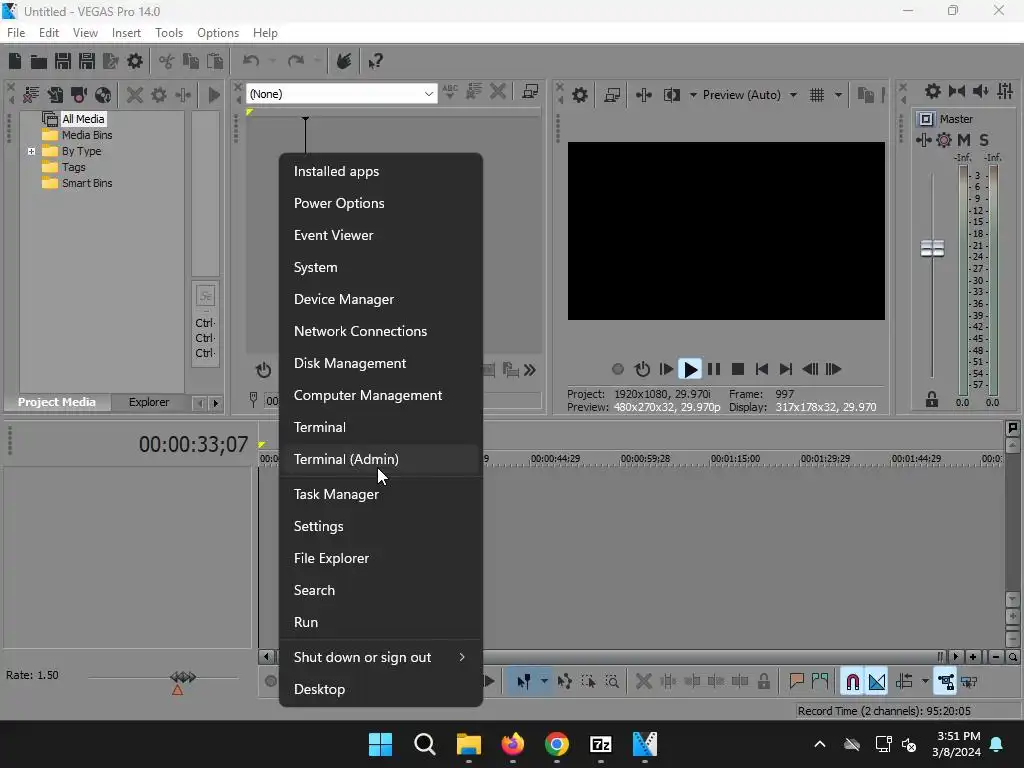Toggle Enable Snapping magnet button
This screenshot has height=768, width=1024.
coord(852,682)
